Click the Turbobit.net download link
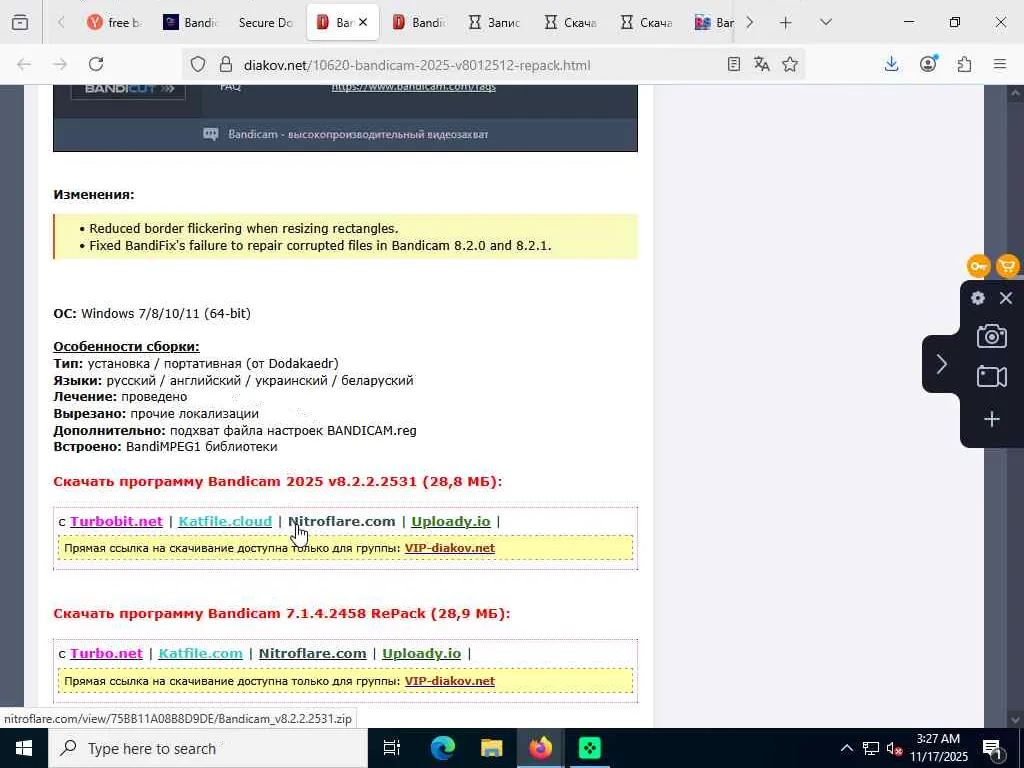 116,521
